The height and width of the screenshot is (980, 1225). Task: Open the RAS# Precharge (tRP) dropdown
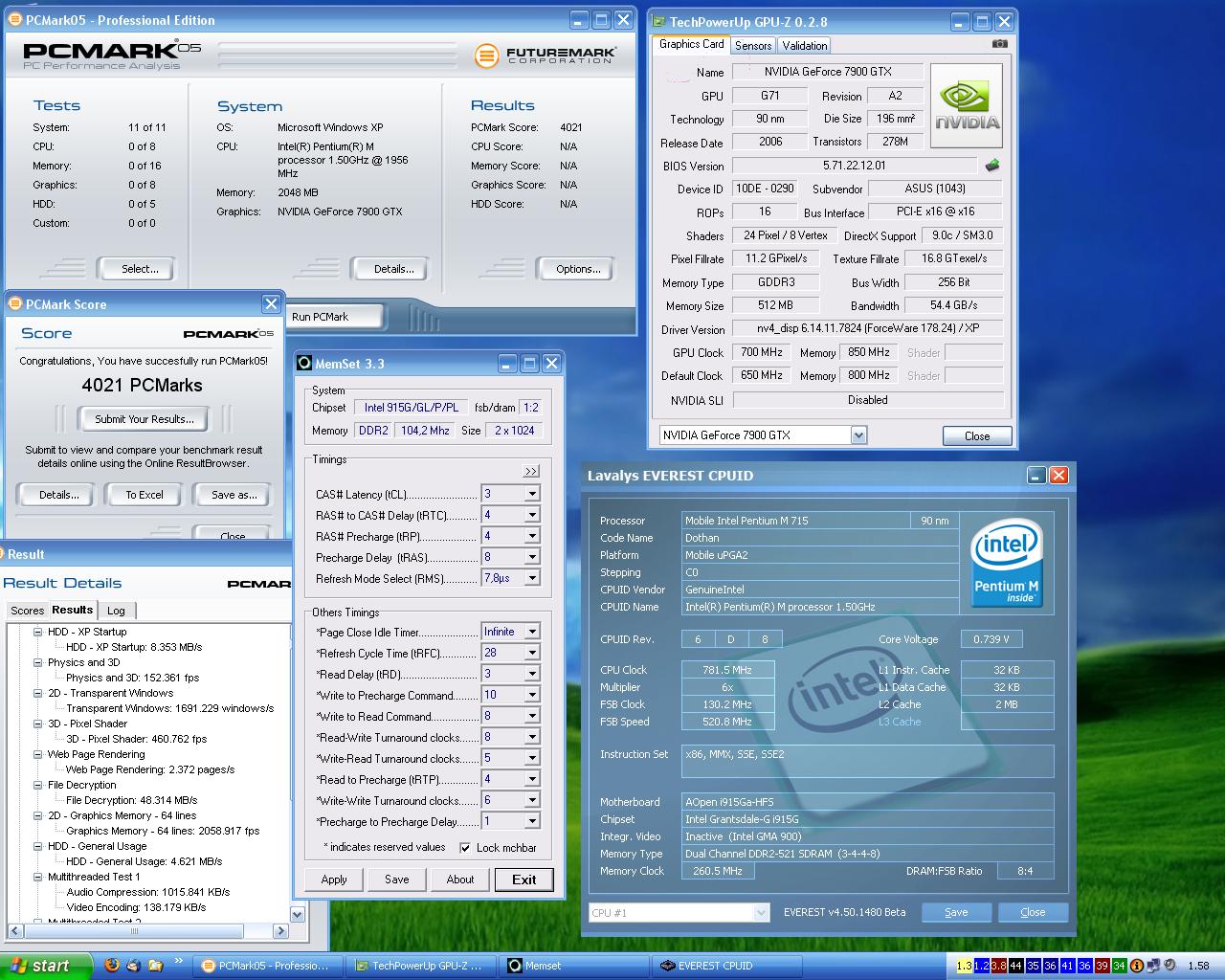click(532, 536)
